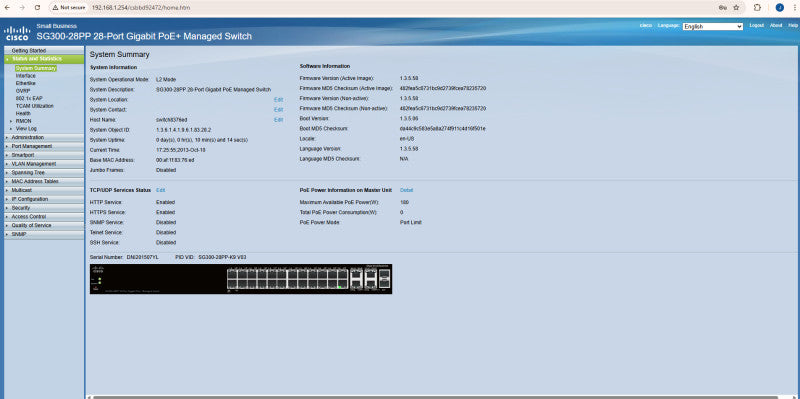Edit the System Location
800x399 pixels.
pos(279,100)
